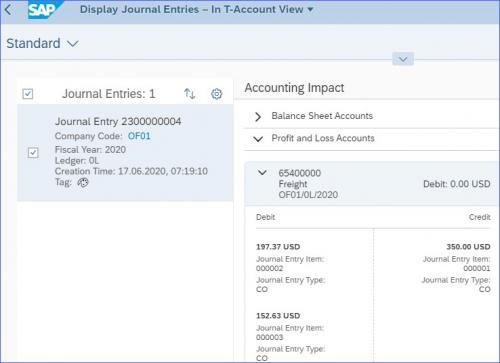Click the tag palette icon
The image size is (500, 363).
(83, 182)
